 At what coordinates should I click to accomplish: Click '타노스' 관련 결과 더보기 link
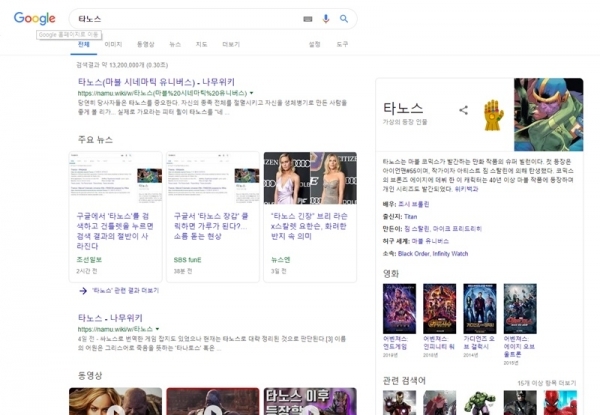[x=125, y=291]
